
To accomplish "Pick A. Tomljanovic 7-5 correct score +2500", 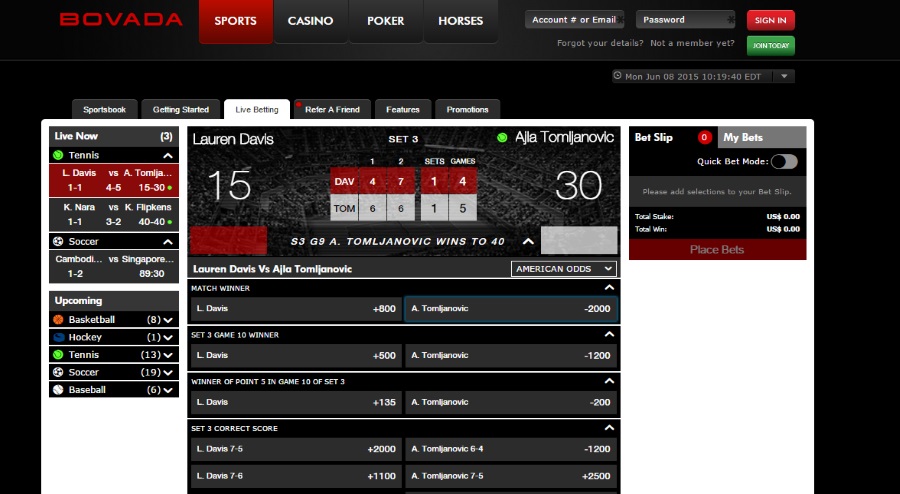I will (x=511, y=476).
